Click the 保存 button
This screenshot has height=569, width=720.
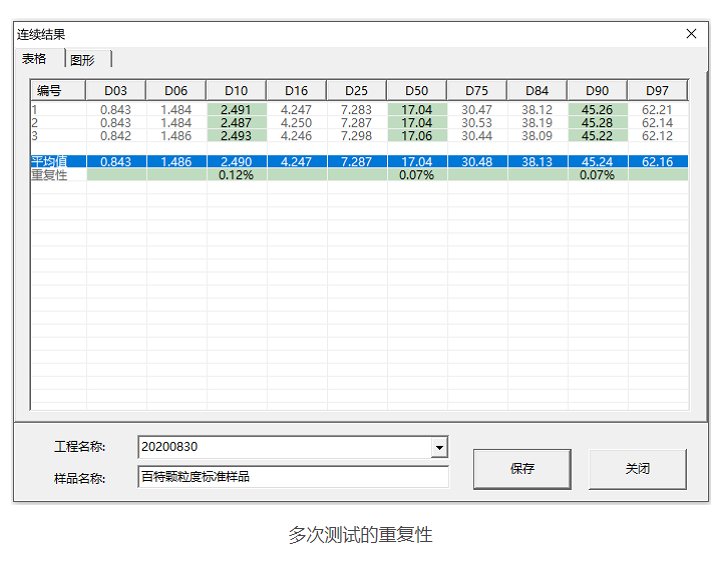pyautogui.click(x=522, y=468)
